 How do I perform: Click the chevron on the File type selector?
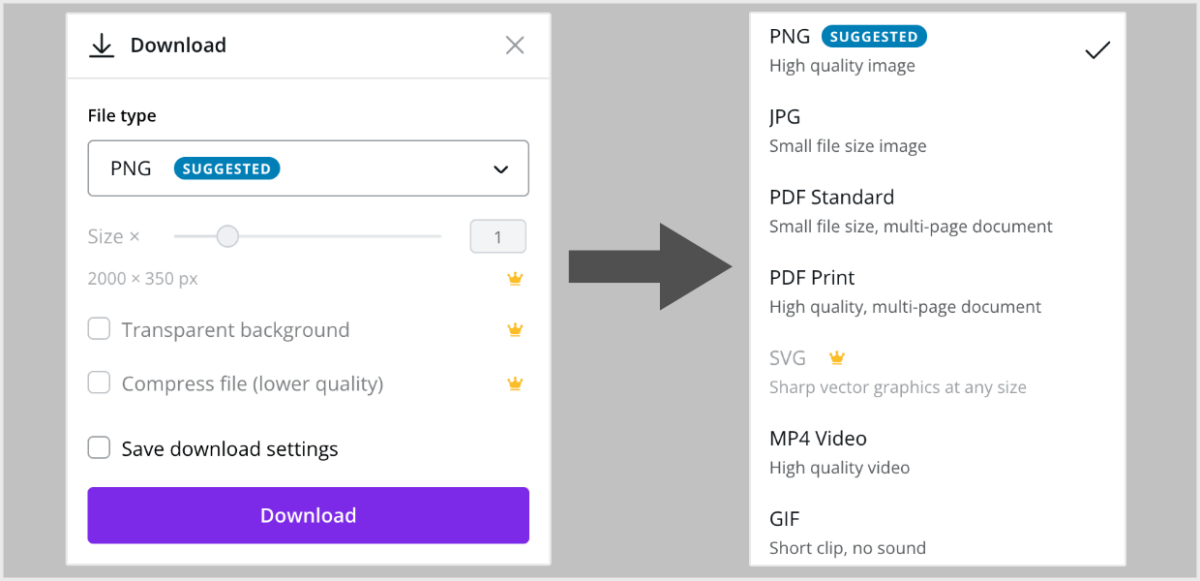pos(500,169)
